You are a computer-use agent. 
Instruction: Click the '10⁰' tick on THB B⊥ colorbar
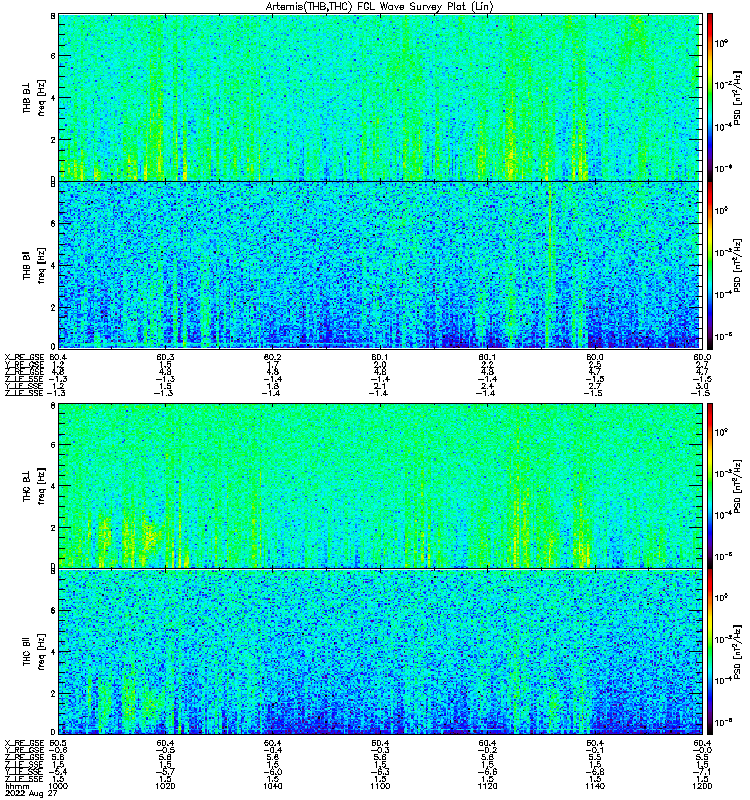721,43
